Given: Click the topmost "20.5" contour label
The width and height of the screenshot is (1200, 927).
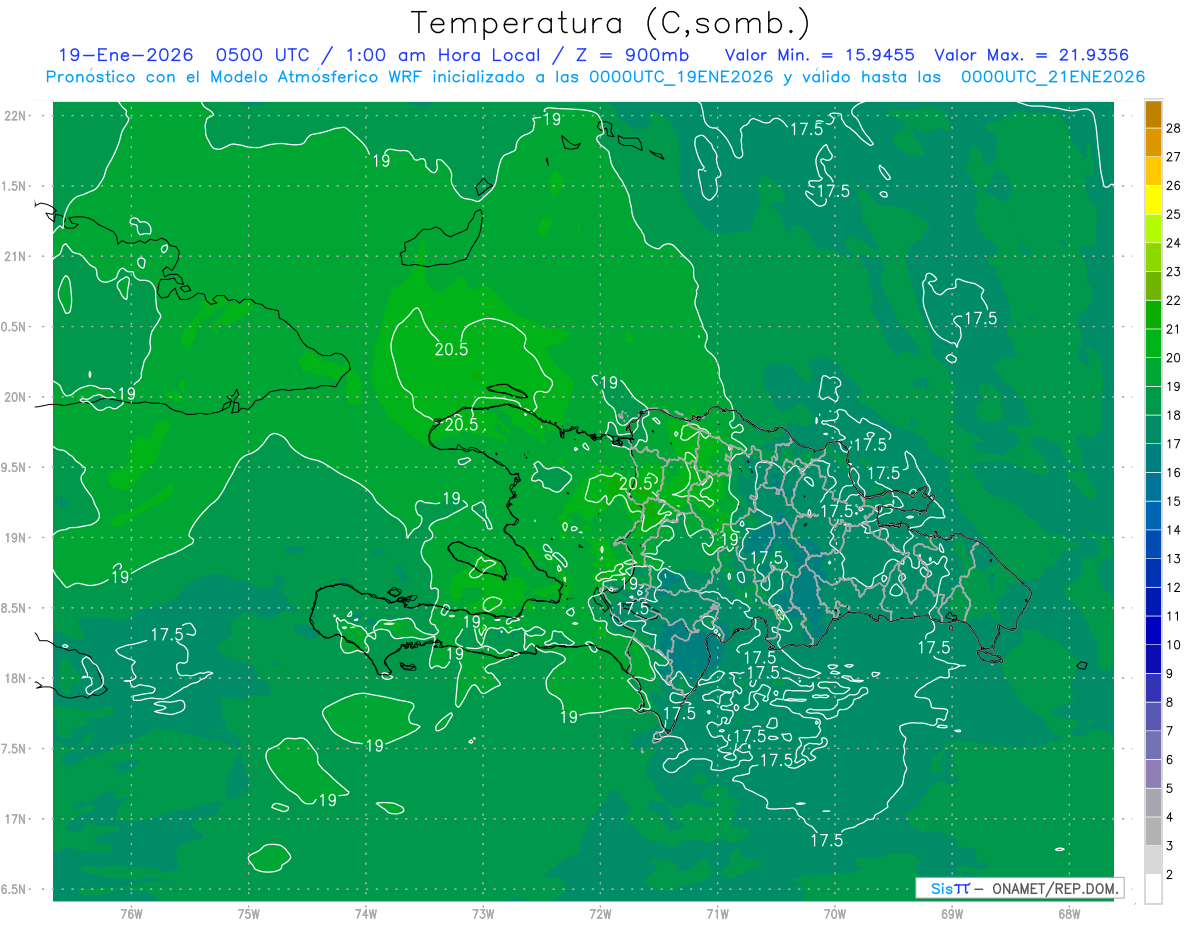Looking at the screenshot, I should click(450, 349).
